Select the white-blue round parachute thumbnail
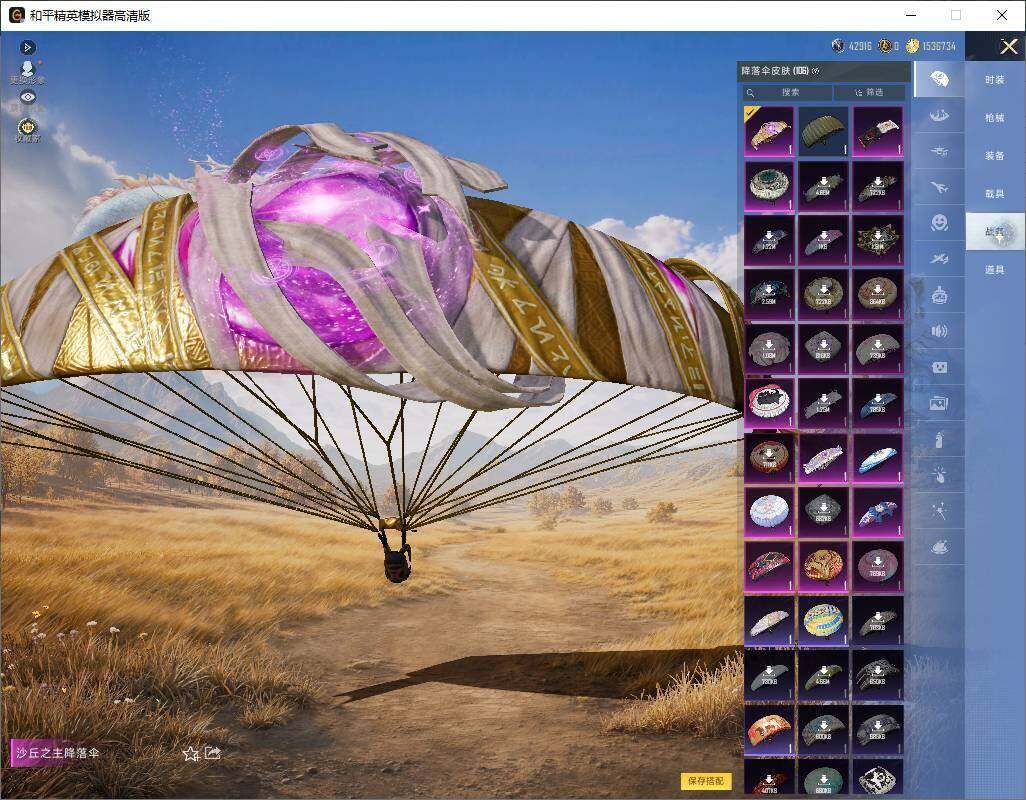This screenshot has height=800, width=1026. pyautogui.click(x=769, y=511)
